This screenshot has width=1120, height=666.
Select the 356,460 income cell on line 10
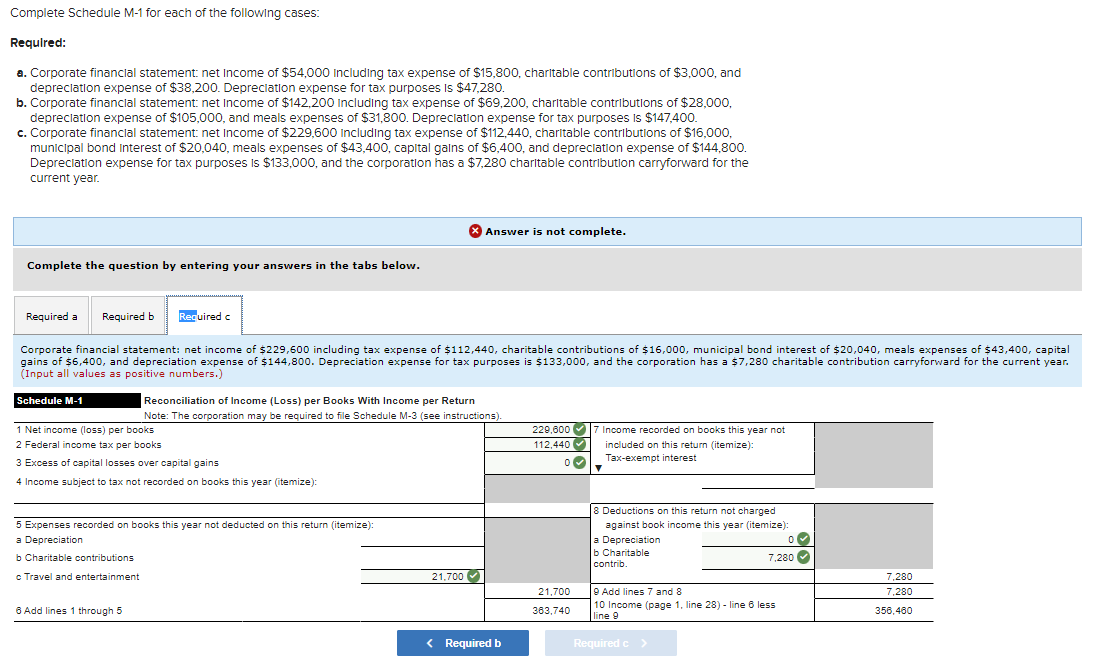(x=899, y=610)
